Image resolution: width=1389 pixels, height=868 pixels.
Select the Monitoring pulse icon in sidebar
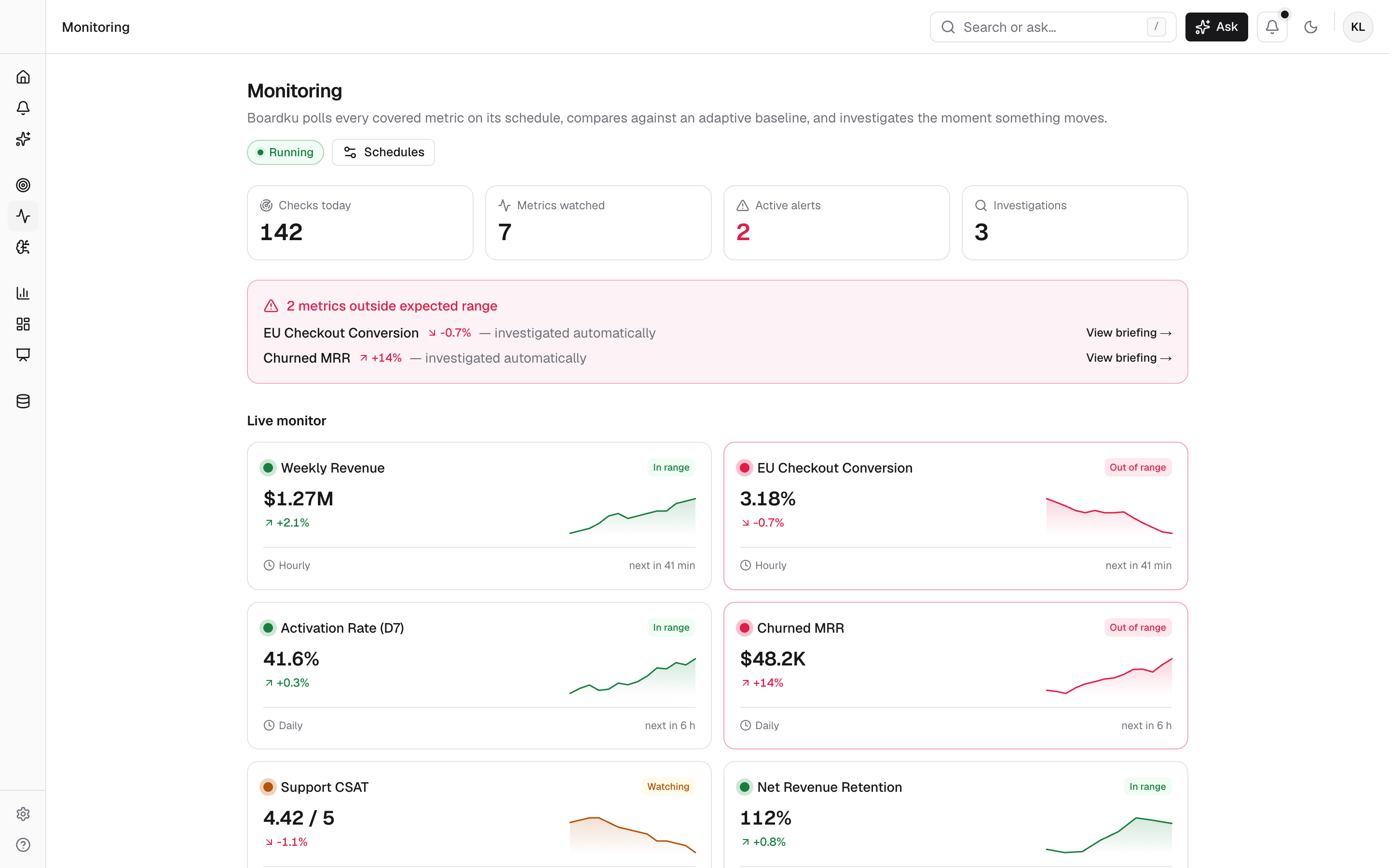coord(23,216)
